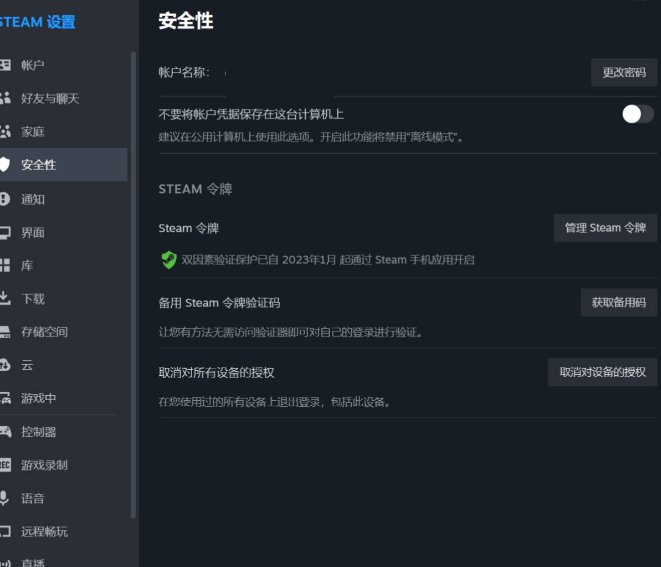Select 存储空间 in the sidebar

pyautogui.click(x=64, y=332)
